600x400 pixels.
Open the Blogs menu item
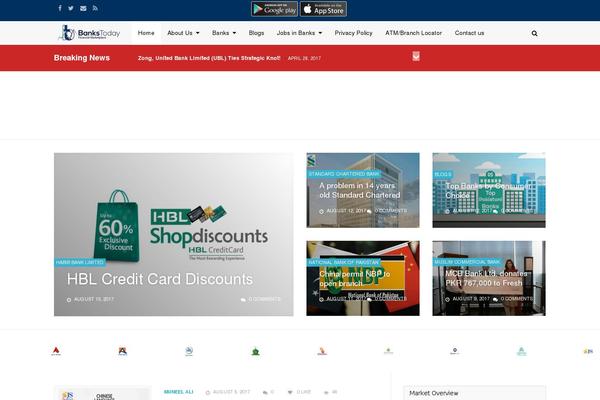256,33
